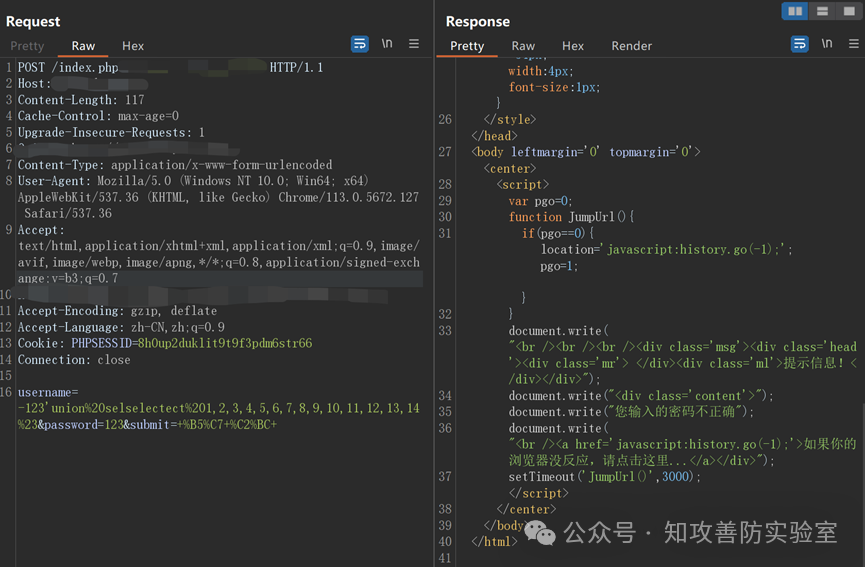Click the PHPSESSID cookie value
The height and width of the screenshot is (567, 865).
(225, 344)
